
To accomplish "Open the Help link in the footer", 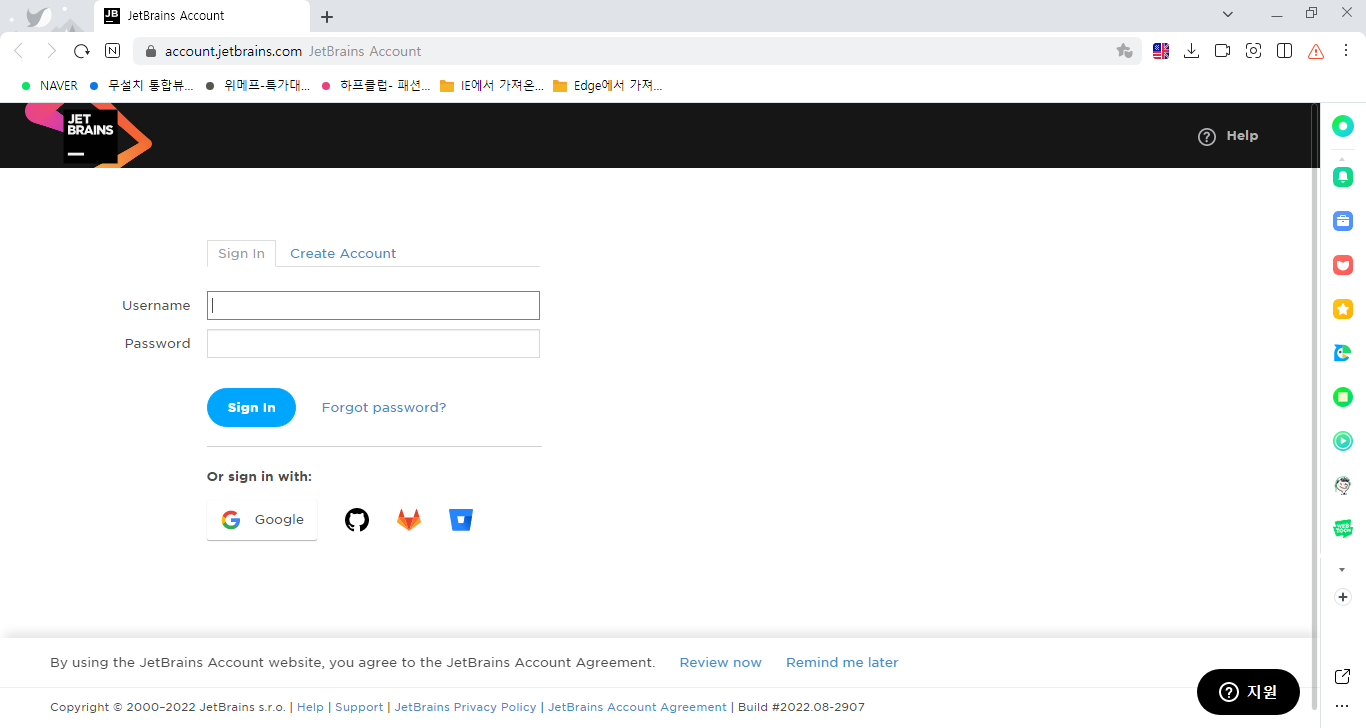I will [310, 707].
